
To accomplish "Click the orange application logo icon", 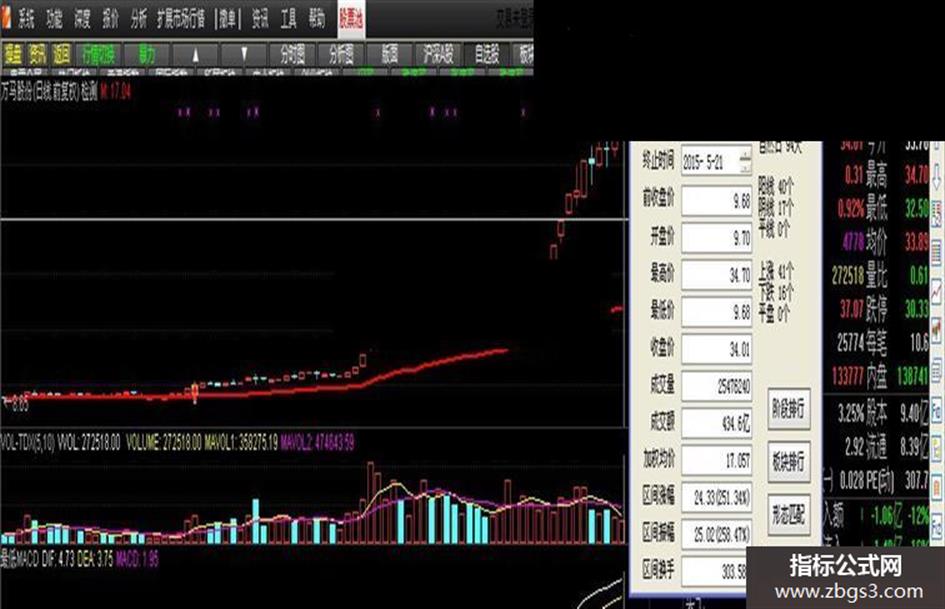I will point(6,17).
